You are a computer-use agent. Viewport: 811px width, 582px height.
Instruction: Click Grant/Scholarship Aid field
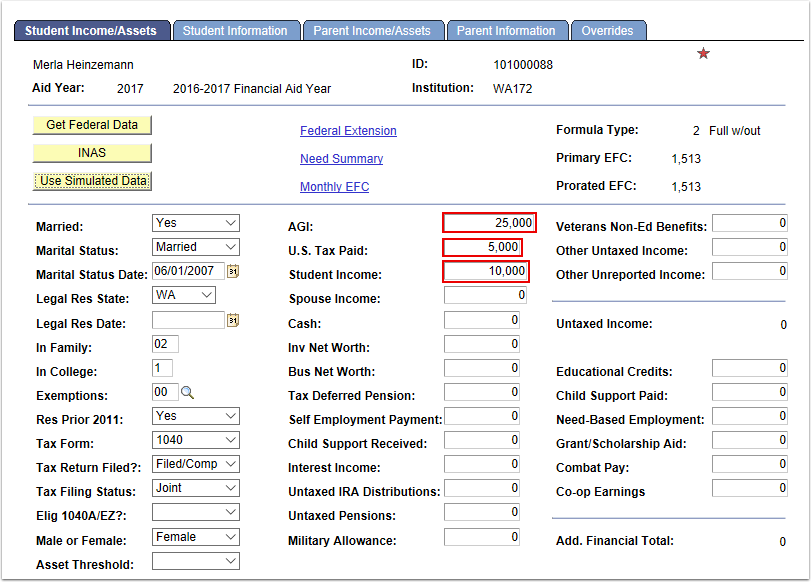750,440
